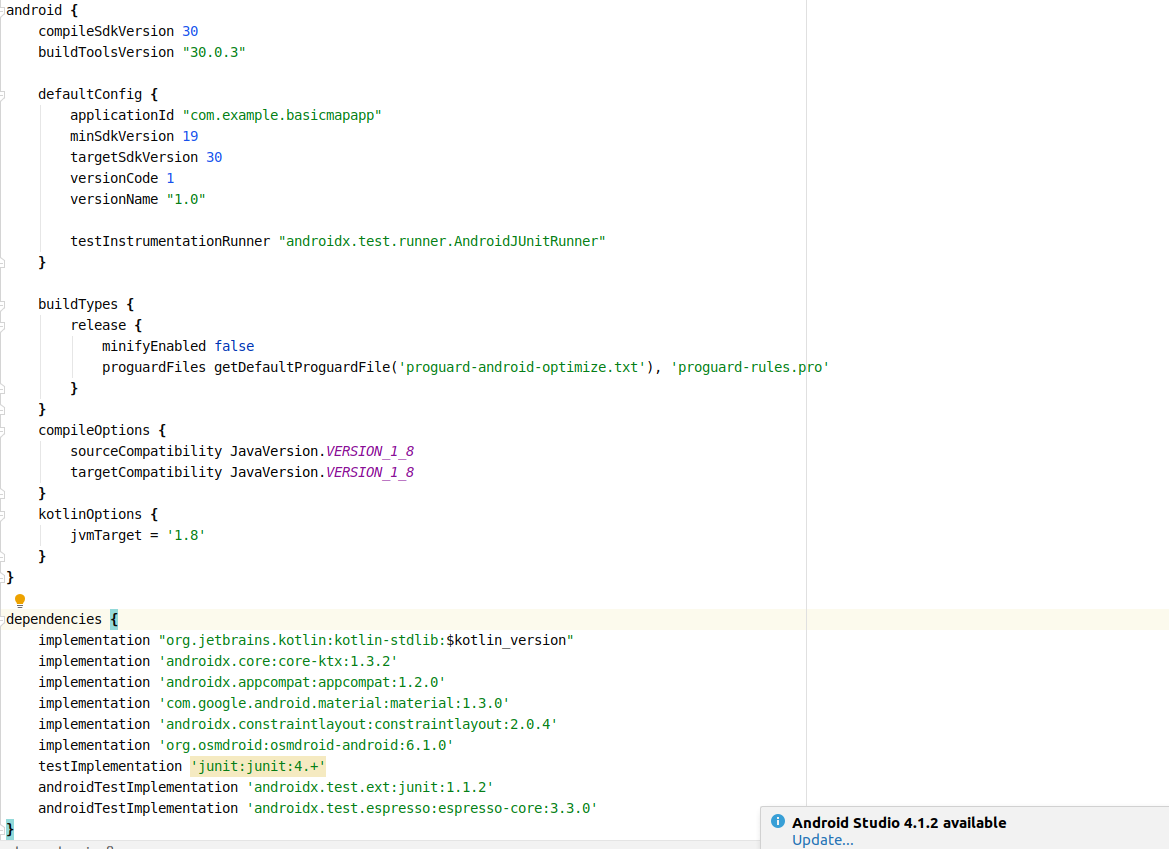Fold the buildTypes block via gutter
This screenshot has width=1169, height=849.
pos(2,304)
